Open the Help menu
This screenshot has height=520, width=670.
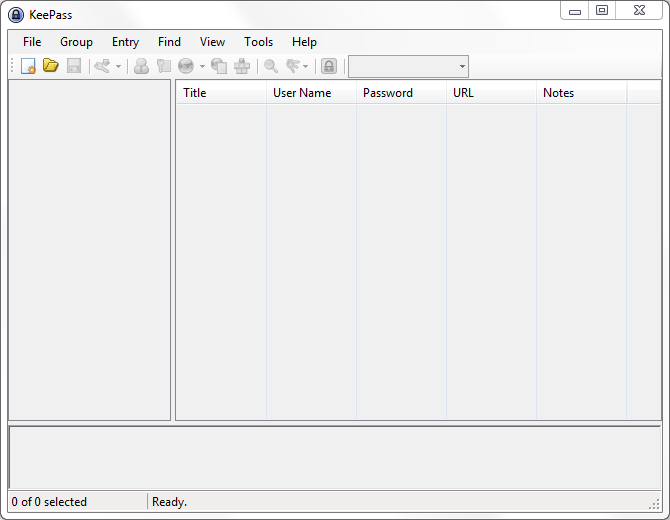pyautogui.click(x=304, y=42)
